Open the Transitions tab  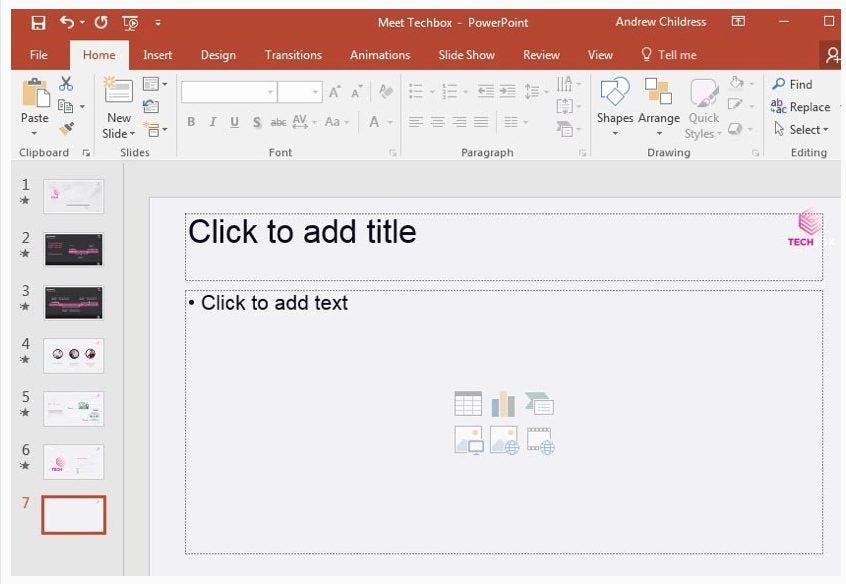point(293,55)
